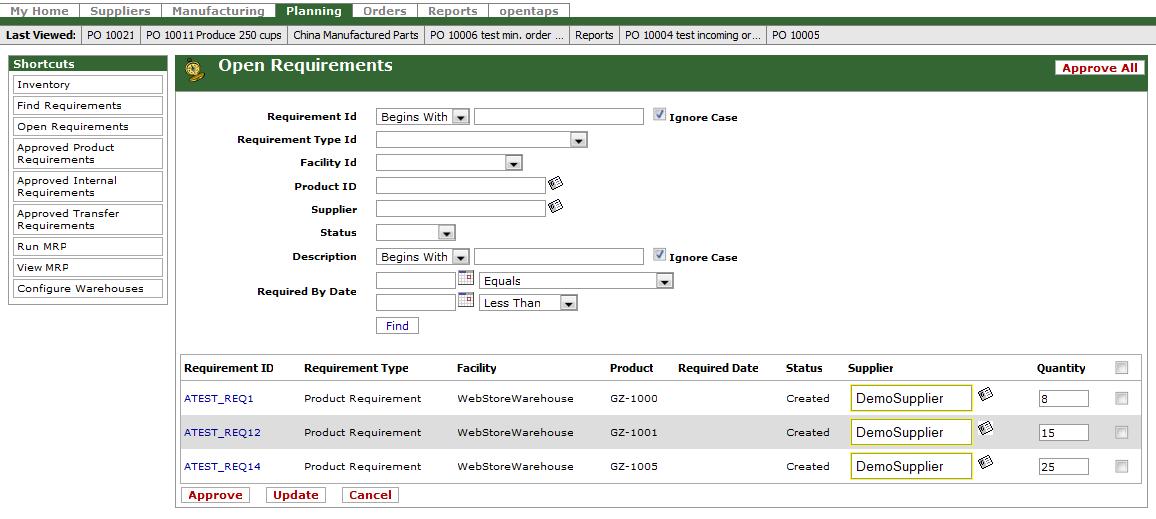Open supplier lookup icon in ATEST_REQ14 row
Viewport: 1156px width, 519px height.
986,462
